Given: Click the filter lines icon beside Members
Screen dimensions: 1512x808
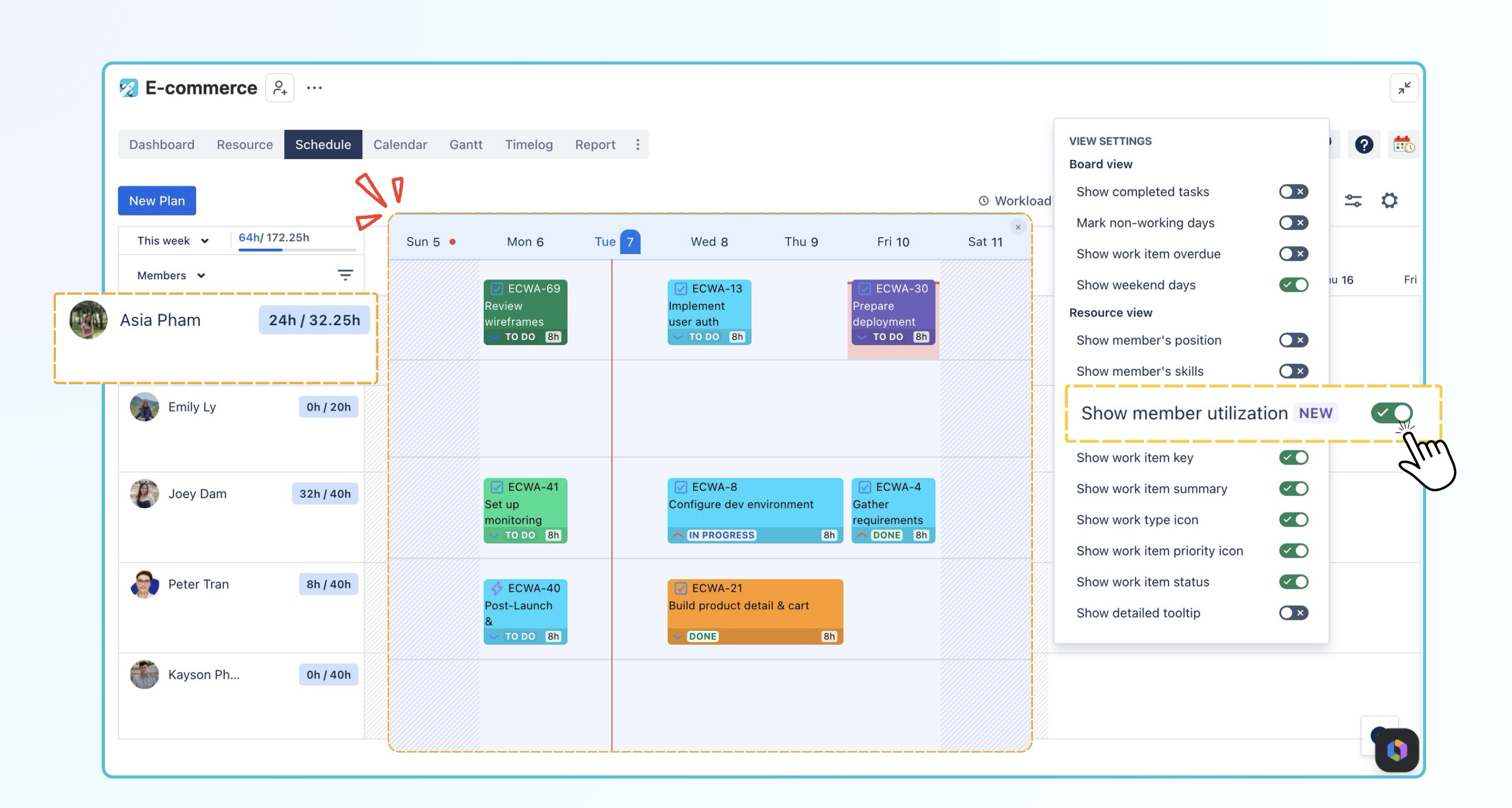Looking at the screenshot, I should click(x=345, y=275).
